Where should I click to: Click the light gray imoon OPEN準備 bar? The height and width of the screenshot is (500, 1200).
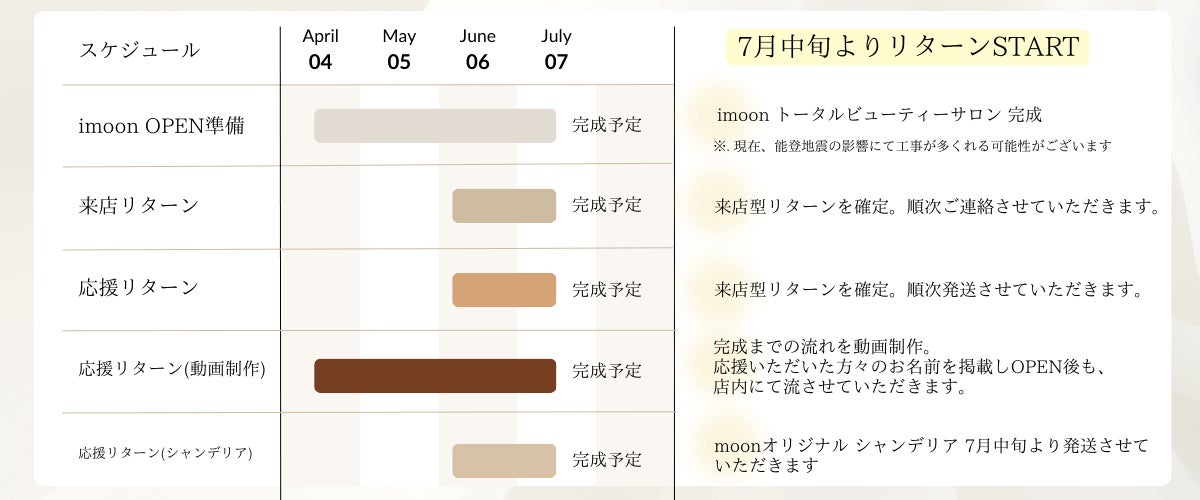point(434,126)
